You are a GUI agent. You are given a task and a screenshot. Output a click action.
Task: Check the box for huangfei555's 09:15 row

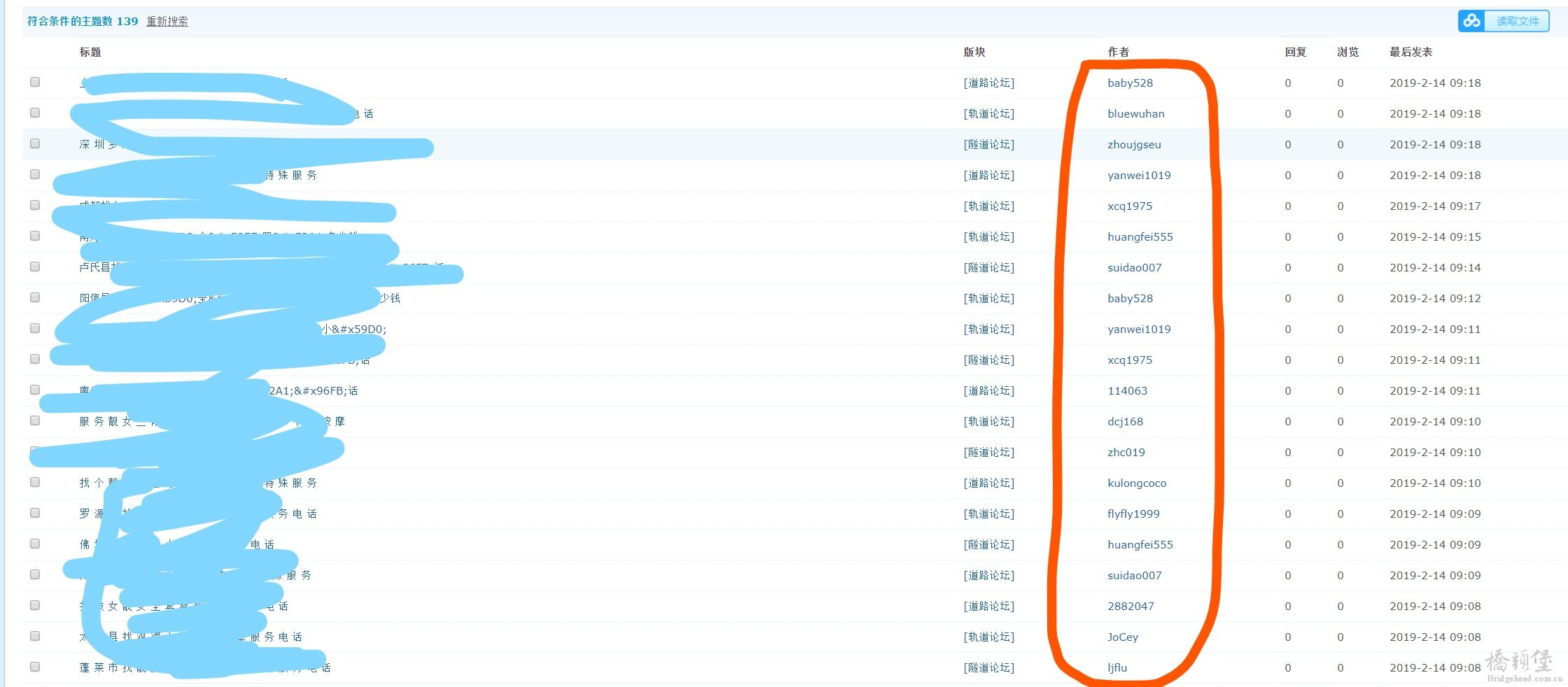coord(35,236)
